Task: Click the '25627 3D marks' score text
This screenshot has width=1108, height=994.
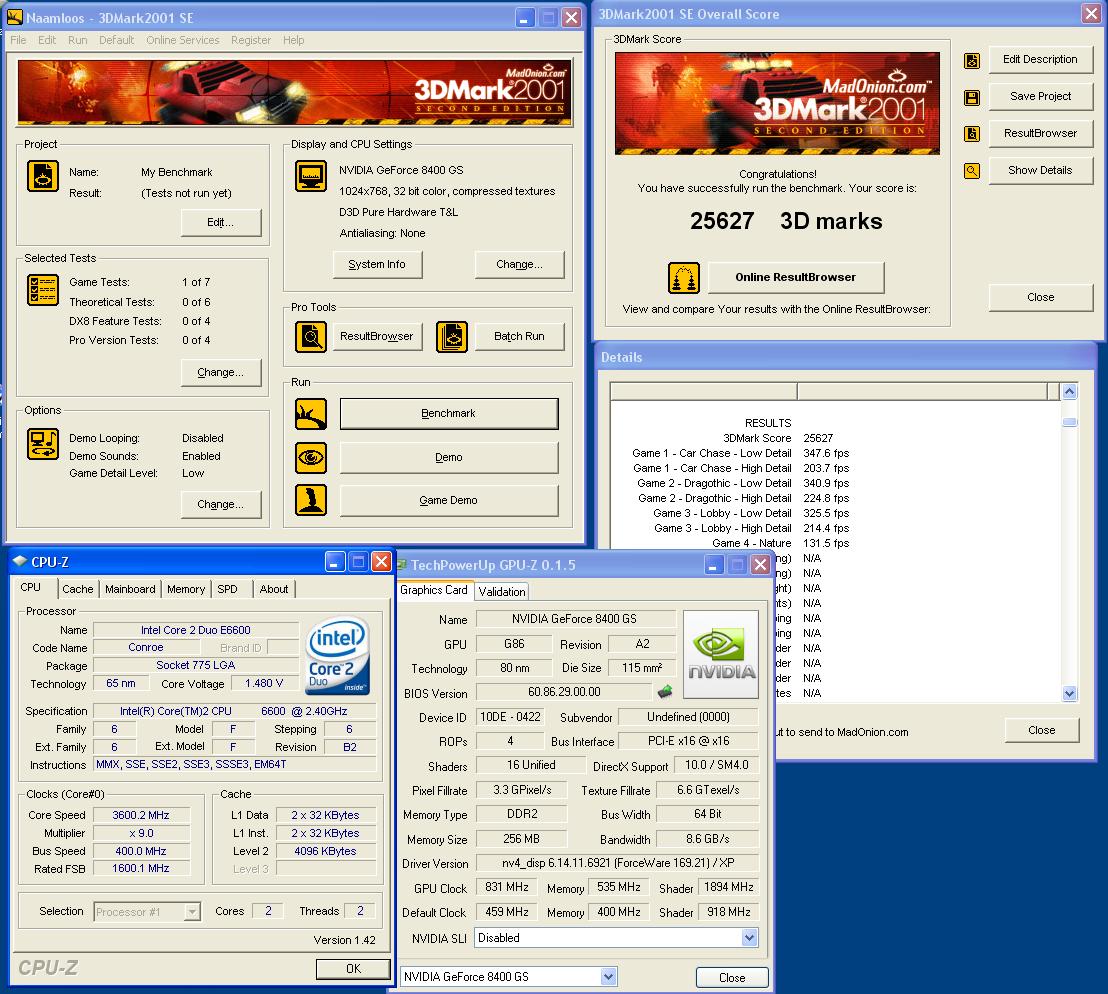Action: [786, 221]
